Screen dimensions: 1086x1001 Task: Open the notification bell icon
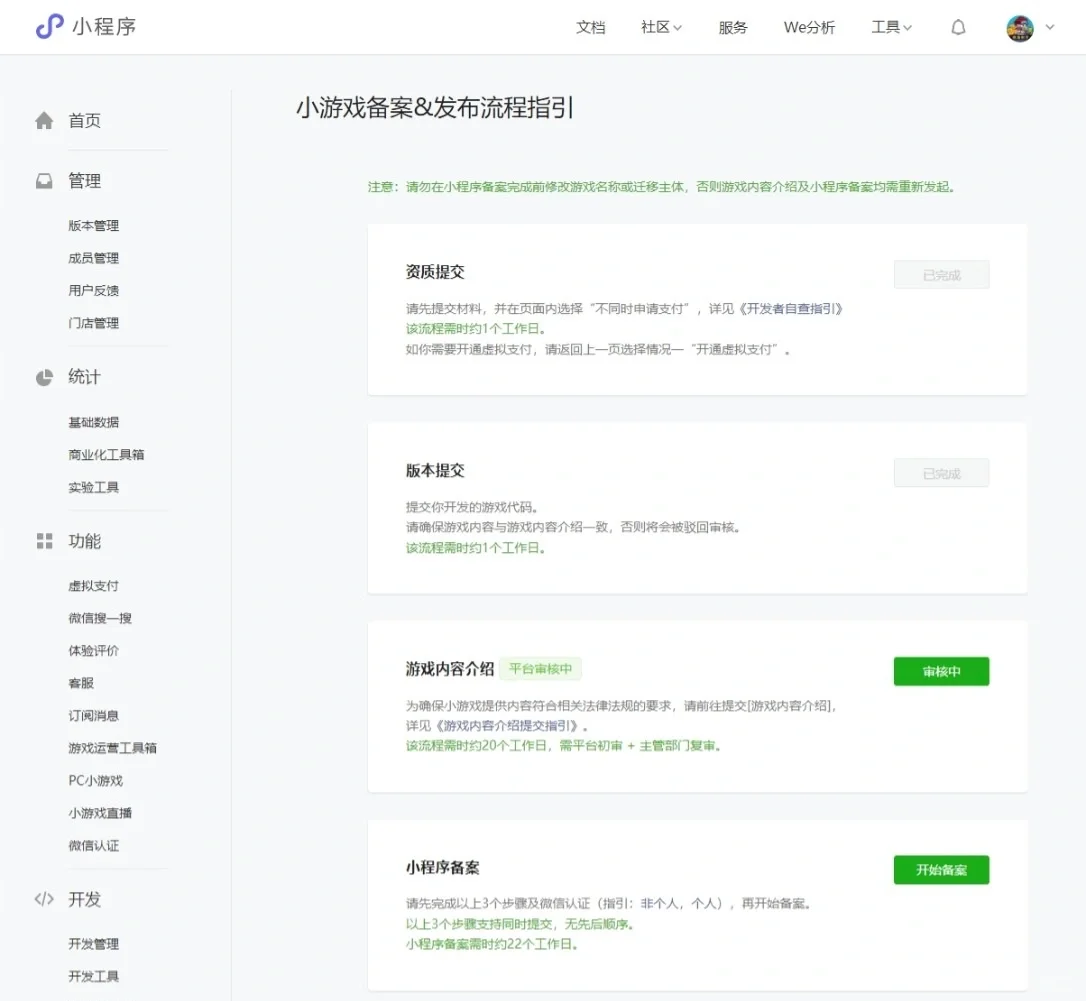tap(958, 27)
